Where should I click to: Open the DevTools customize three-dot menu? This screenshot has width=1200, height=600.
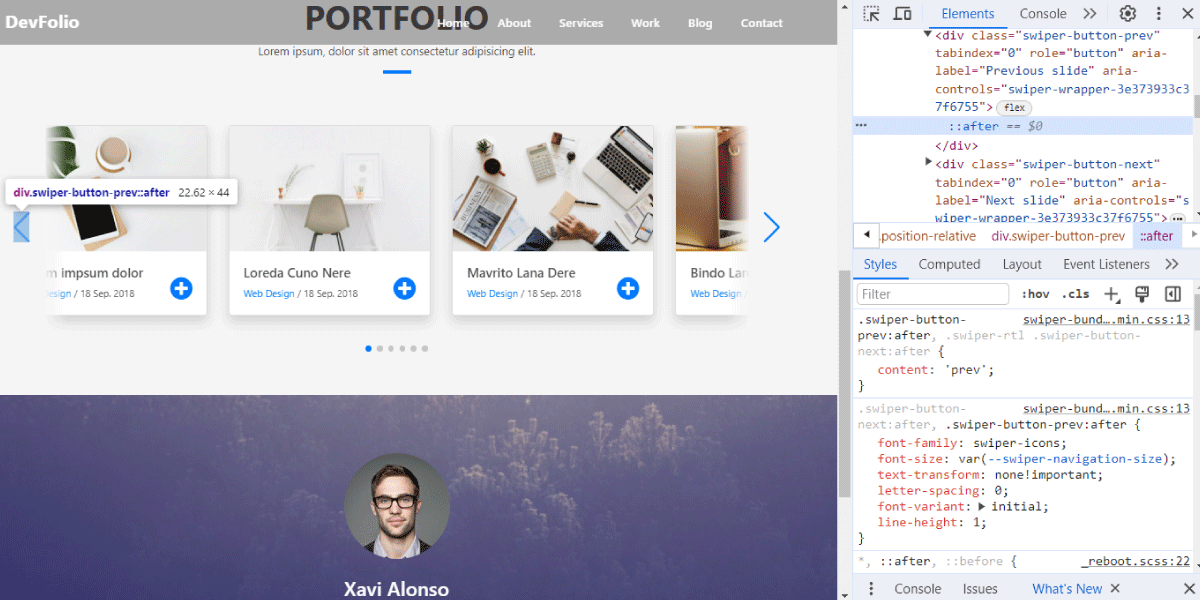1158,14
